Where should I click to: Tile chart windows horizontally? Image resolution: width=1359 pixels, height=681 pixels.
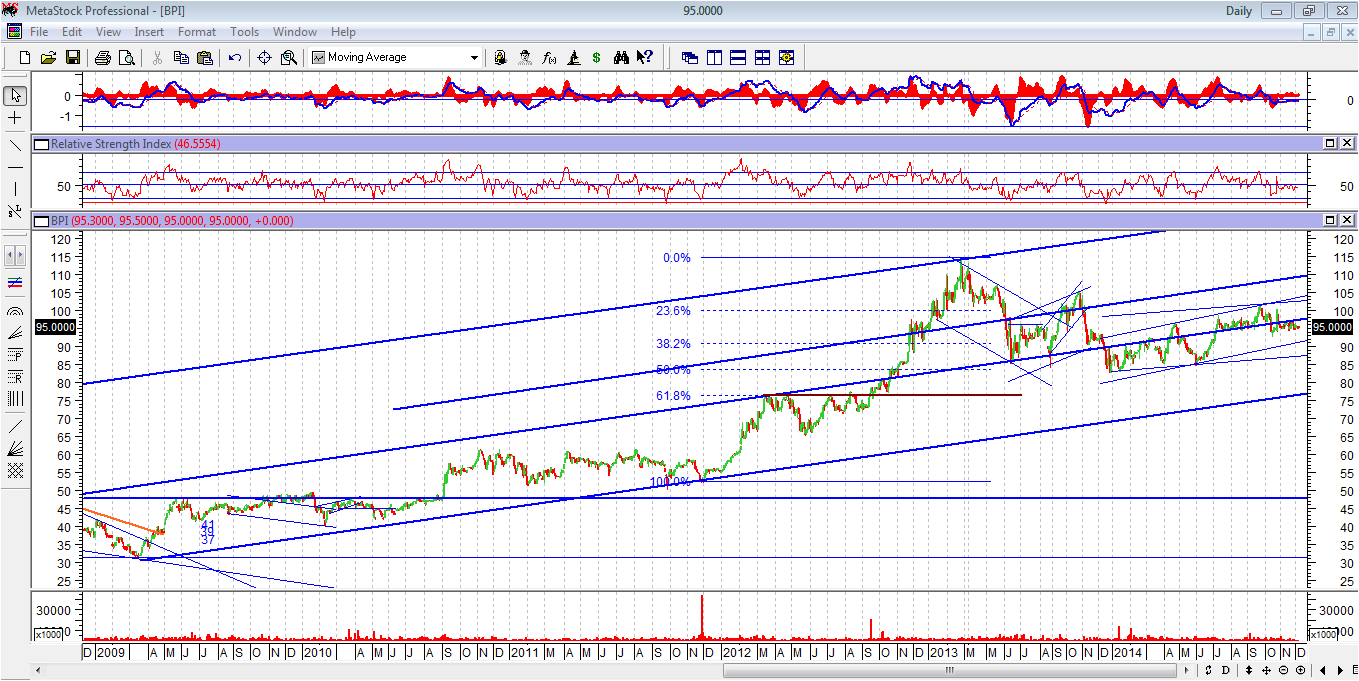[x=738, y=57]
